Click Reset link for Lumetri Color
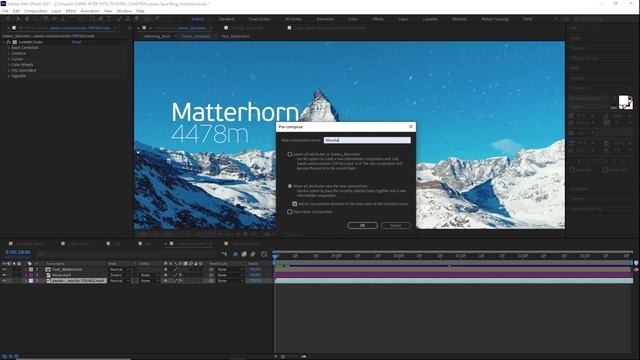Image resolution: width=640 pixels, height=360 pixels. tap(76, 42)
